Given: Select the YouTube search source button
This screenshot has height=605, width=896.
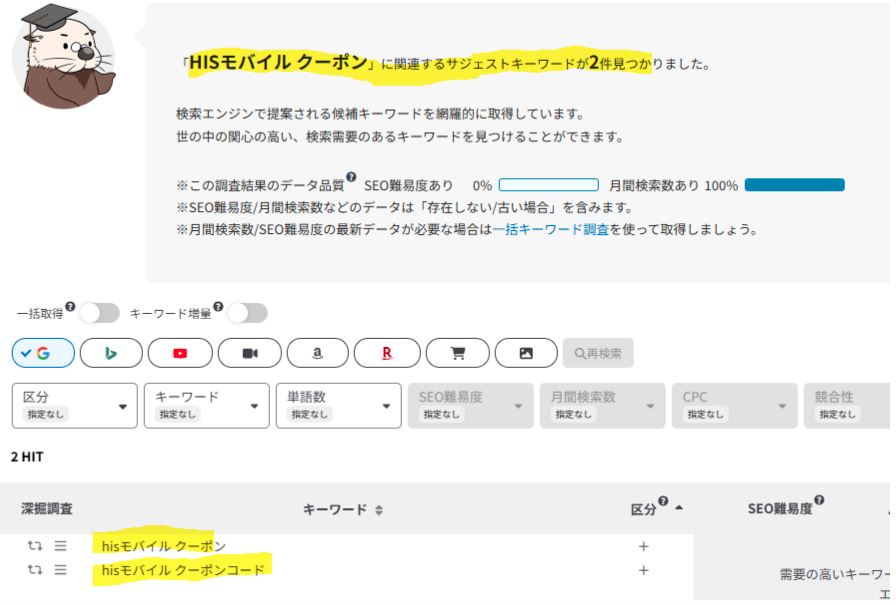Looking at the screenshot, I should coord(180,353).
